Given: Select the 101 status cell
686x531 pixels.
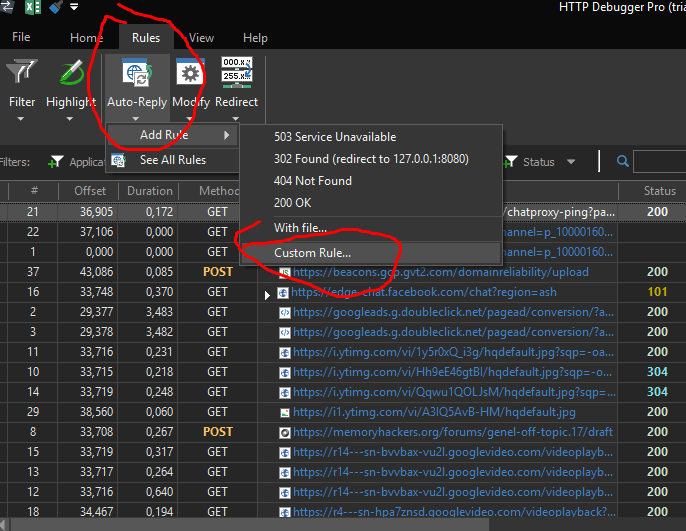Looking at the screenshot, I should pos(657,292).
